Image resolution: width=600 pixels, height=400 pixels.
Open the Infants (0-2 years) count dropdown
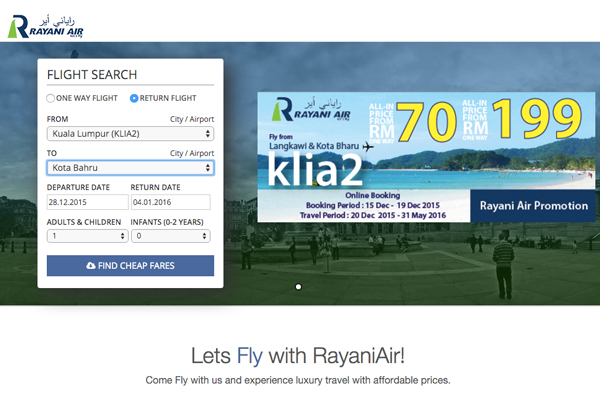pos(171,236)
